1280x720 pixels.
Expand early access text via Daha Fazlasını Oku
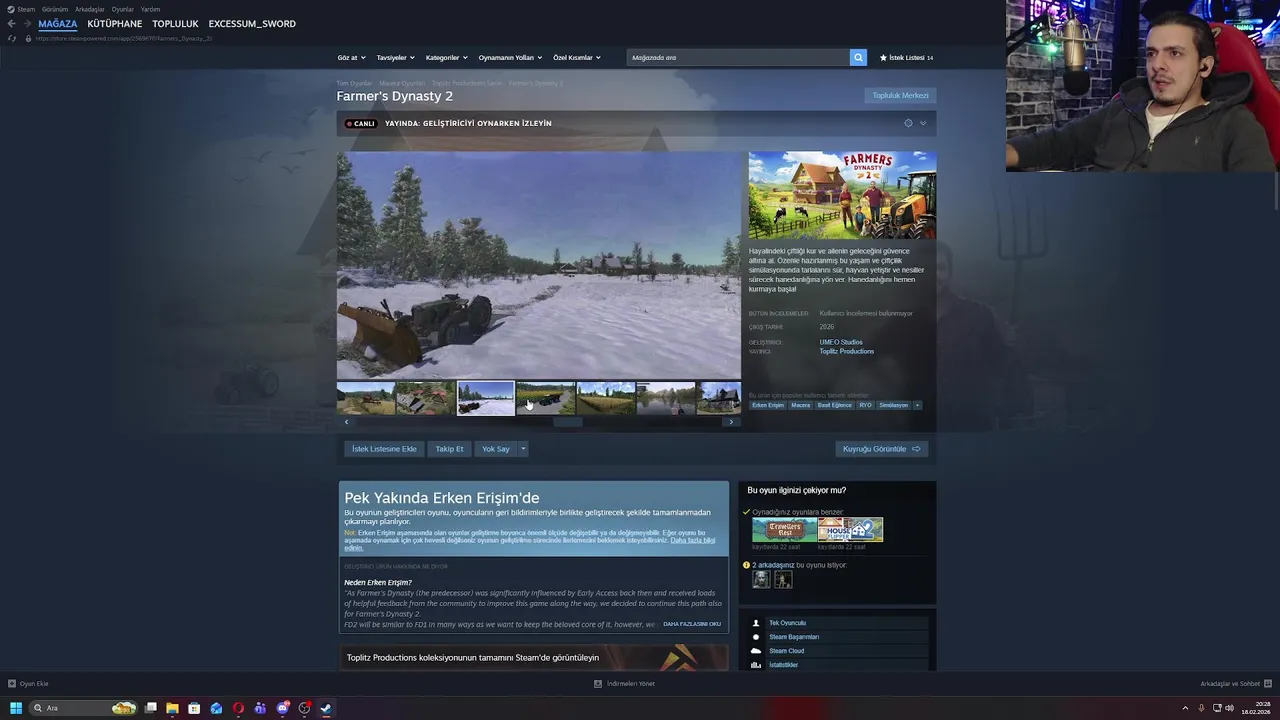click(692, 624)
